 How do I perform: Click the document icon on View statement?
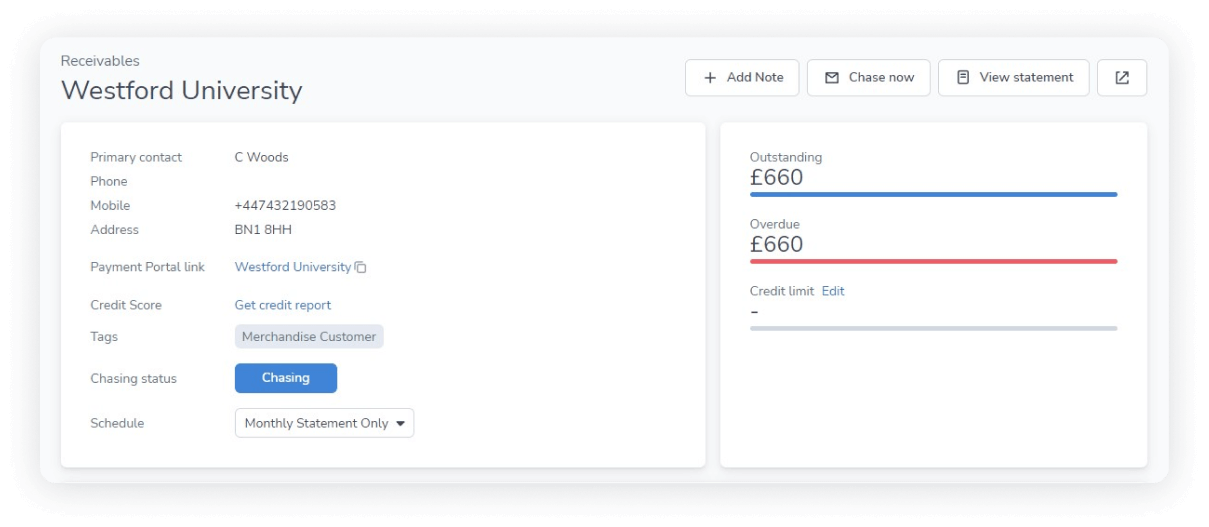963,77
